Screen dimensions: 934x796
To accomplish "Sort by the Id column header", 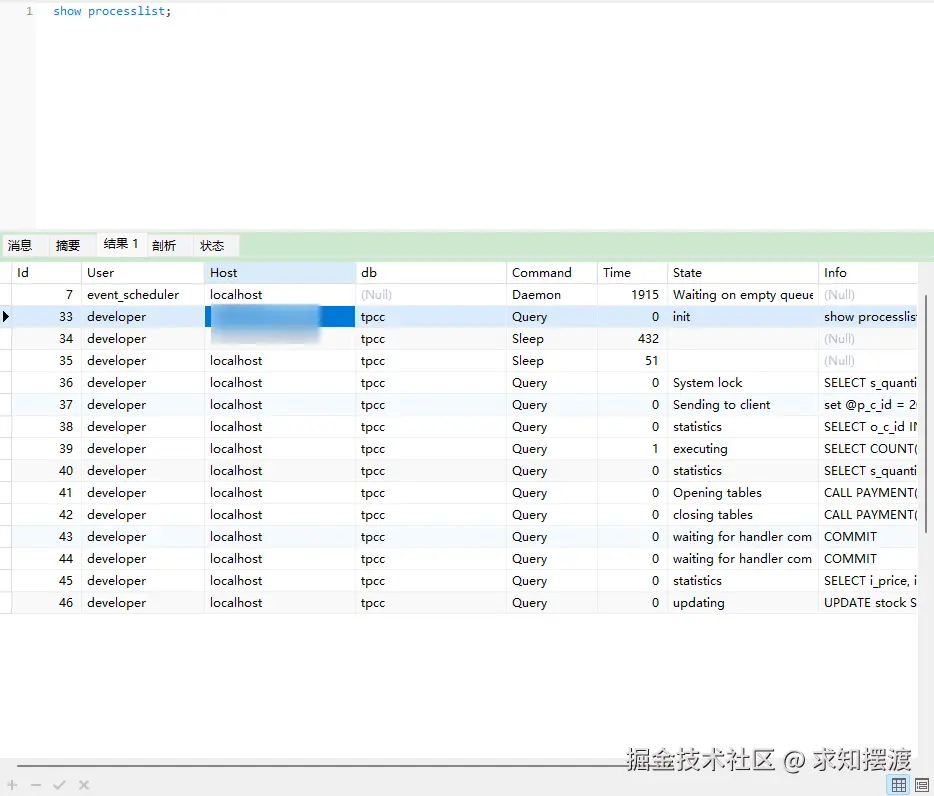I will pos(46,273).
